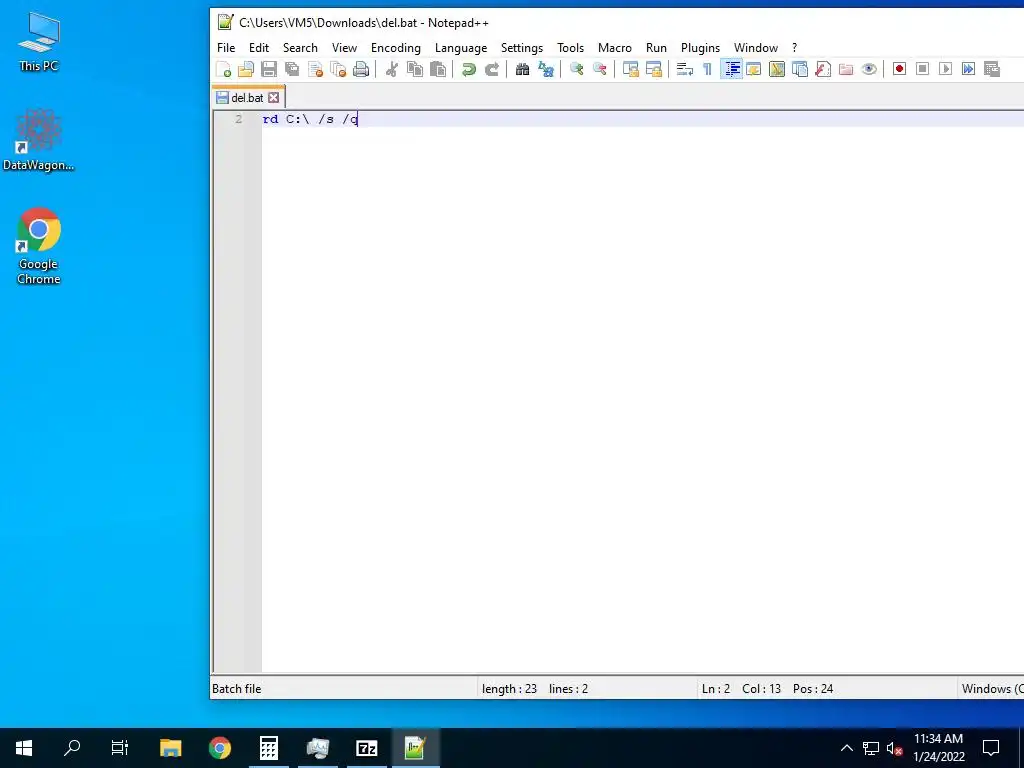Viewport: 1024px width, 768px height.
Task: Redo the last undone edit
Action: tap(492, 69)
